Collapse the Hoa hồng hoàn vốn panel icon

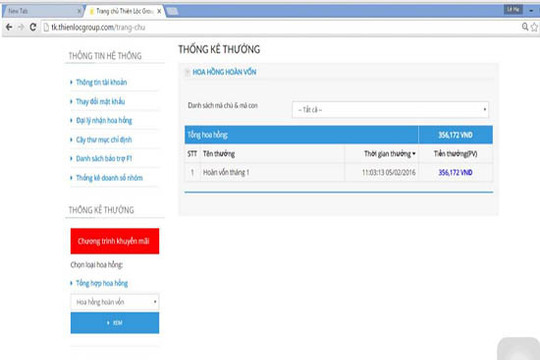click(187, 72)
